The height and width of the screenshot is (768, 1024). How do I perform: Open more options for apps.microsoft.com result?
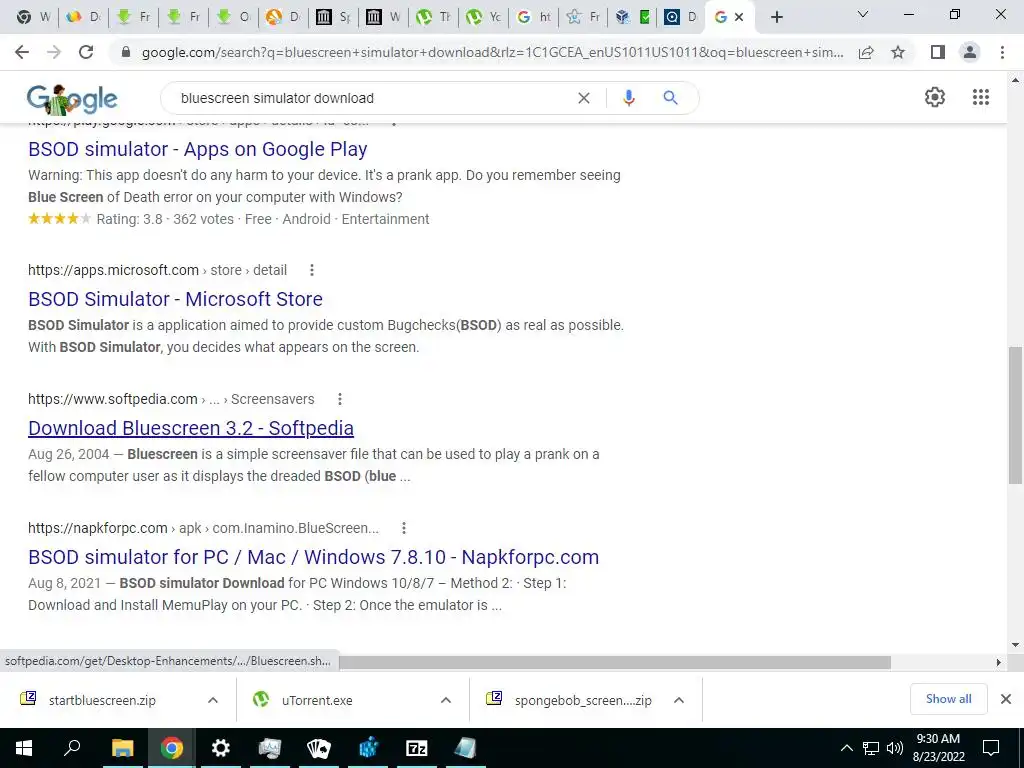(x=312, y=270)
